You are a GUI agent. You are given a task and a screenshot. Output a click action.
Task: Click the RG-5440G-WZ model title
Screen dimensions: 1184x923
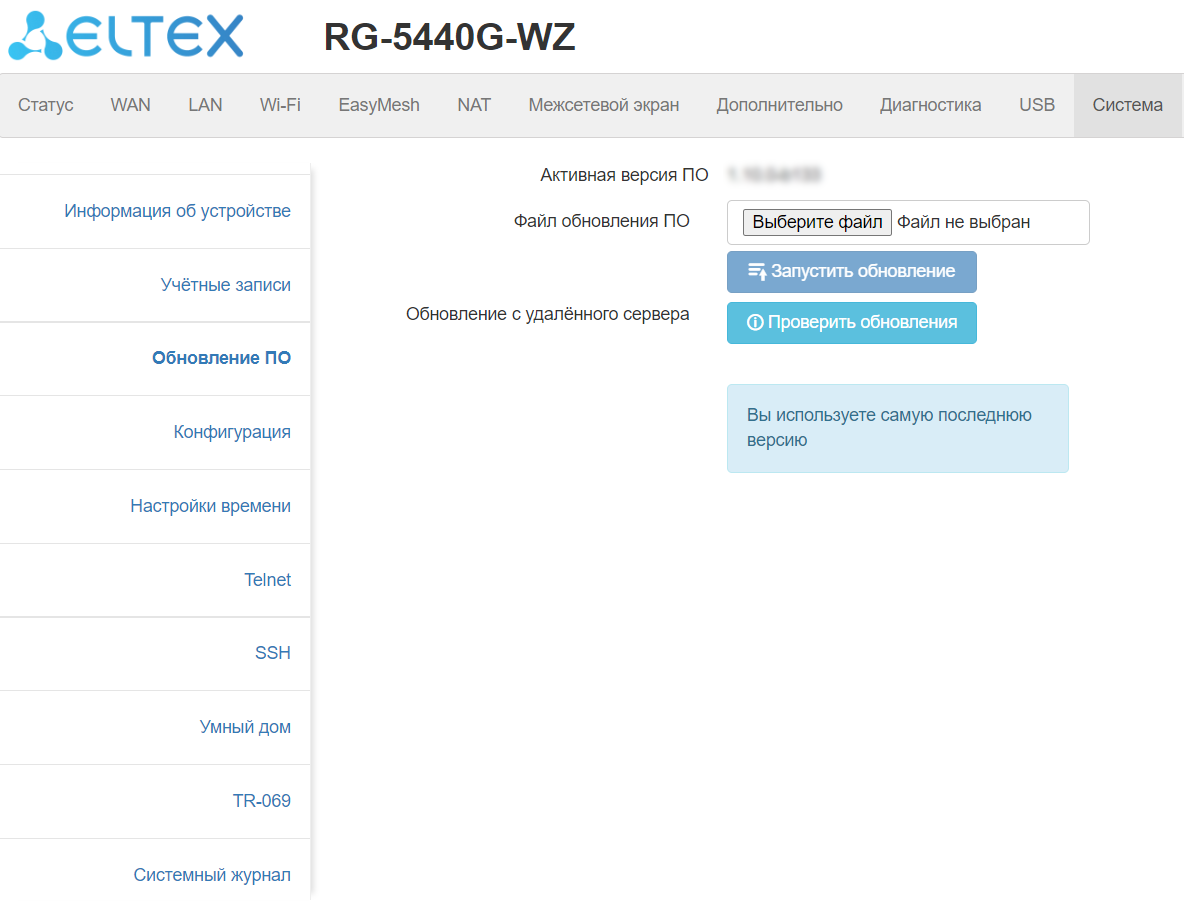tap(449, 37)
